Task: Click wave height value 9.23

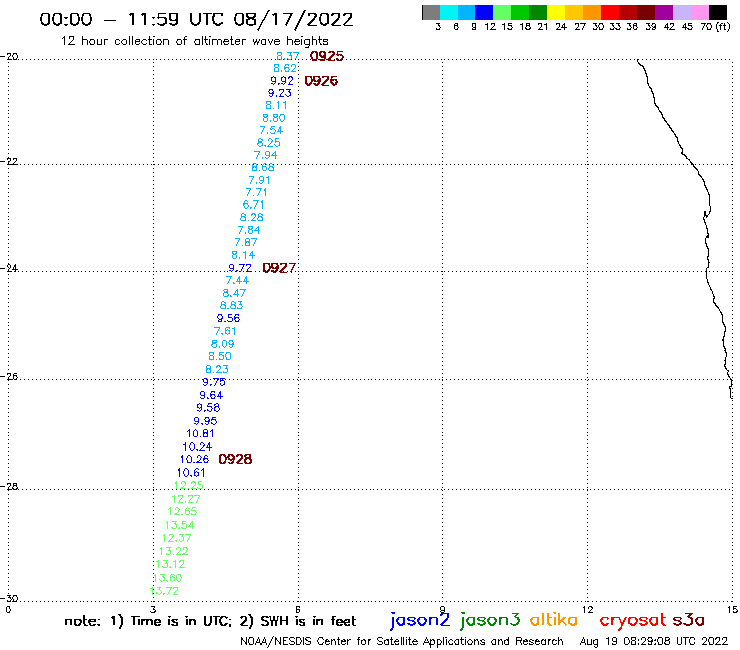Action: [x=279, y=93]
